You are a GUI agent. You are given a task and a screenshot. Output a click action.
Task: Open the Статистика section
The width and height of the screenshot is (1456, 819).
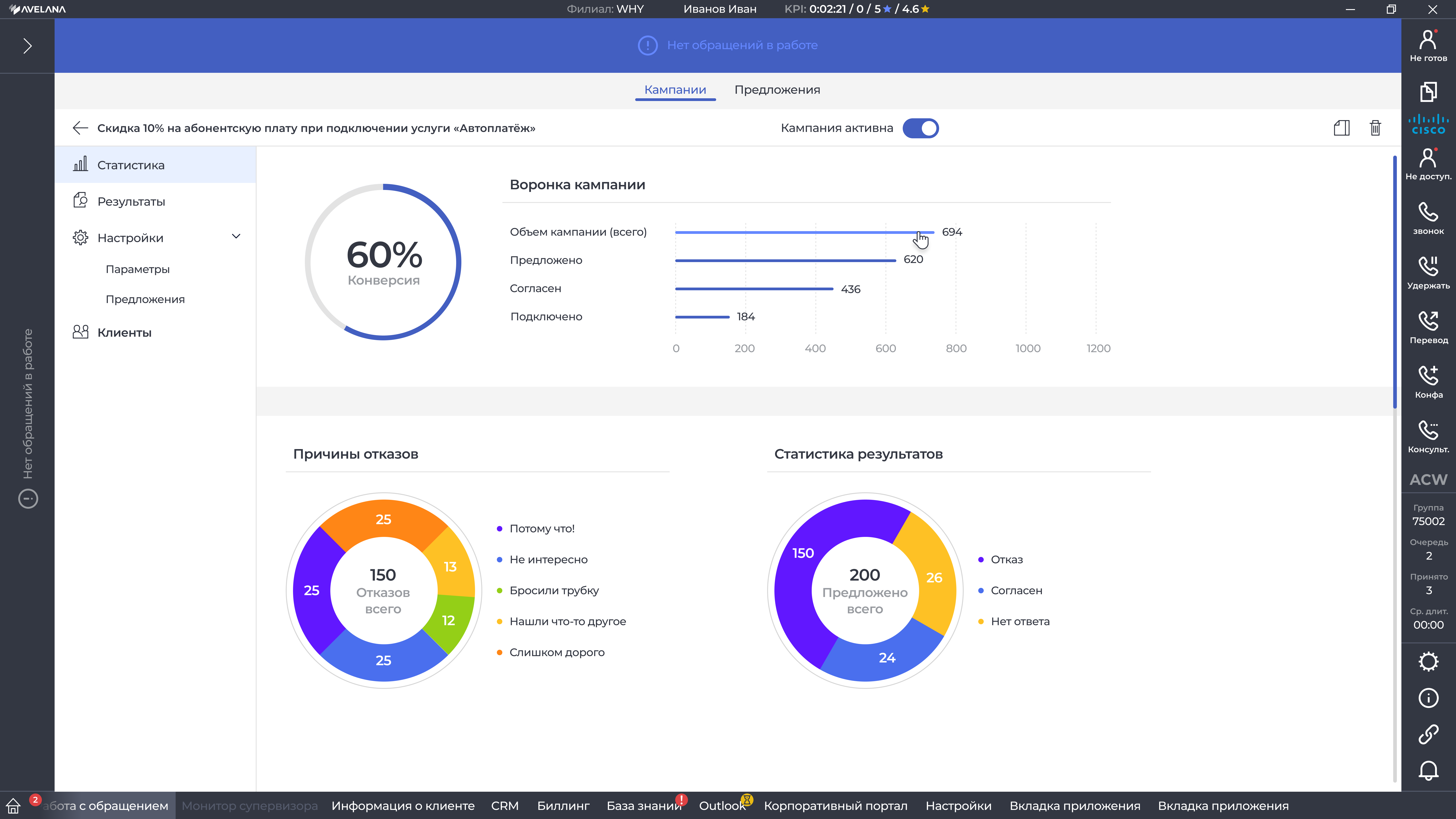coord(155,164)
